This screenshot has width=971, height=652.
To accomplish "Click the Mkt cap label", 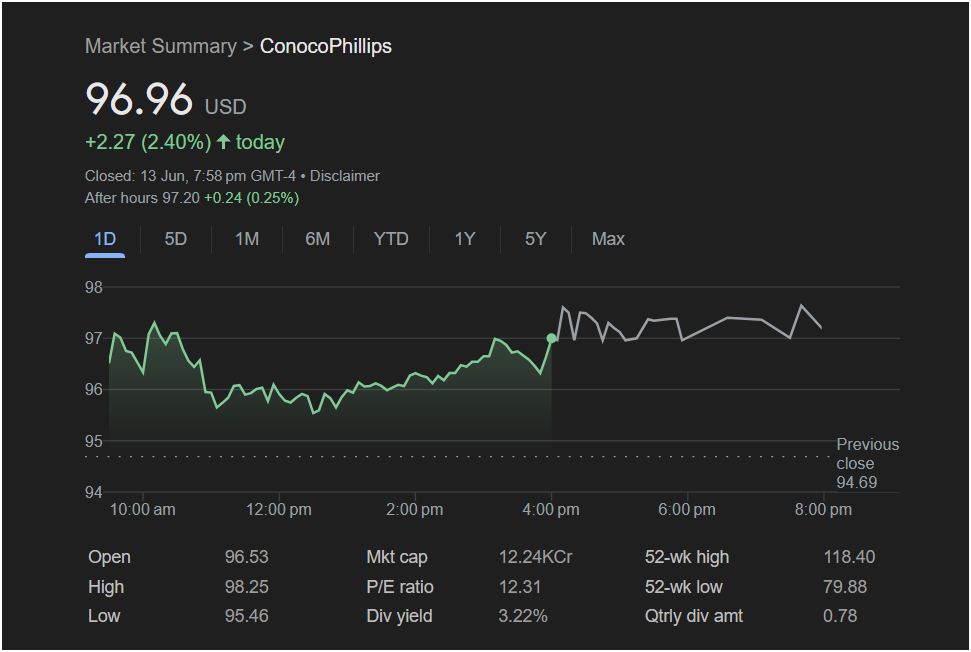I will click(397, 557).
